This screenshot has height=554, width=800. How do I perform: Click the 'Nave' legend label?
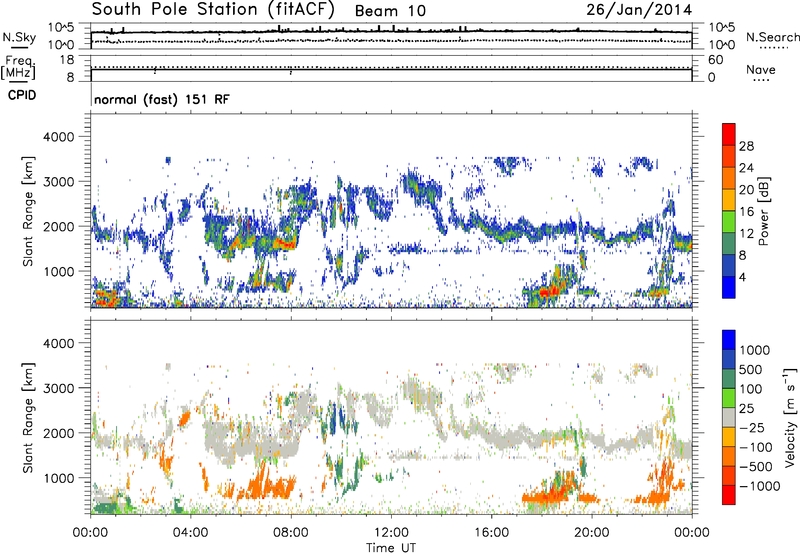(761, 69)
